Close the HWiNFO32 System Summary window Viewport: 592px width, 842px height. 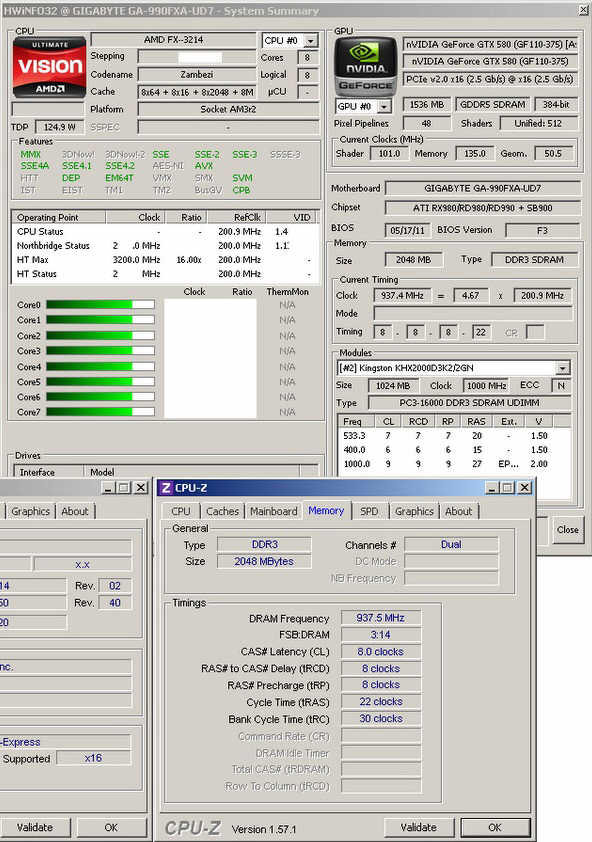click(583, 11)
